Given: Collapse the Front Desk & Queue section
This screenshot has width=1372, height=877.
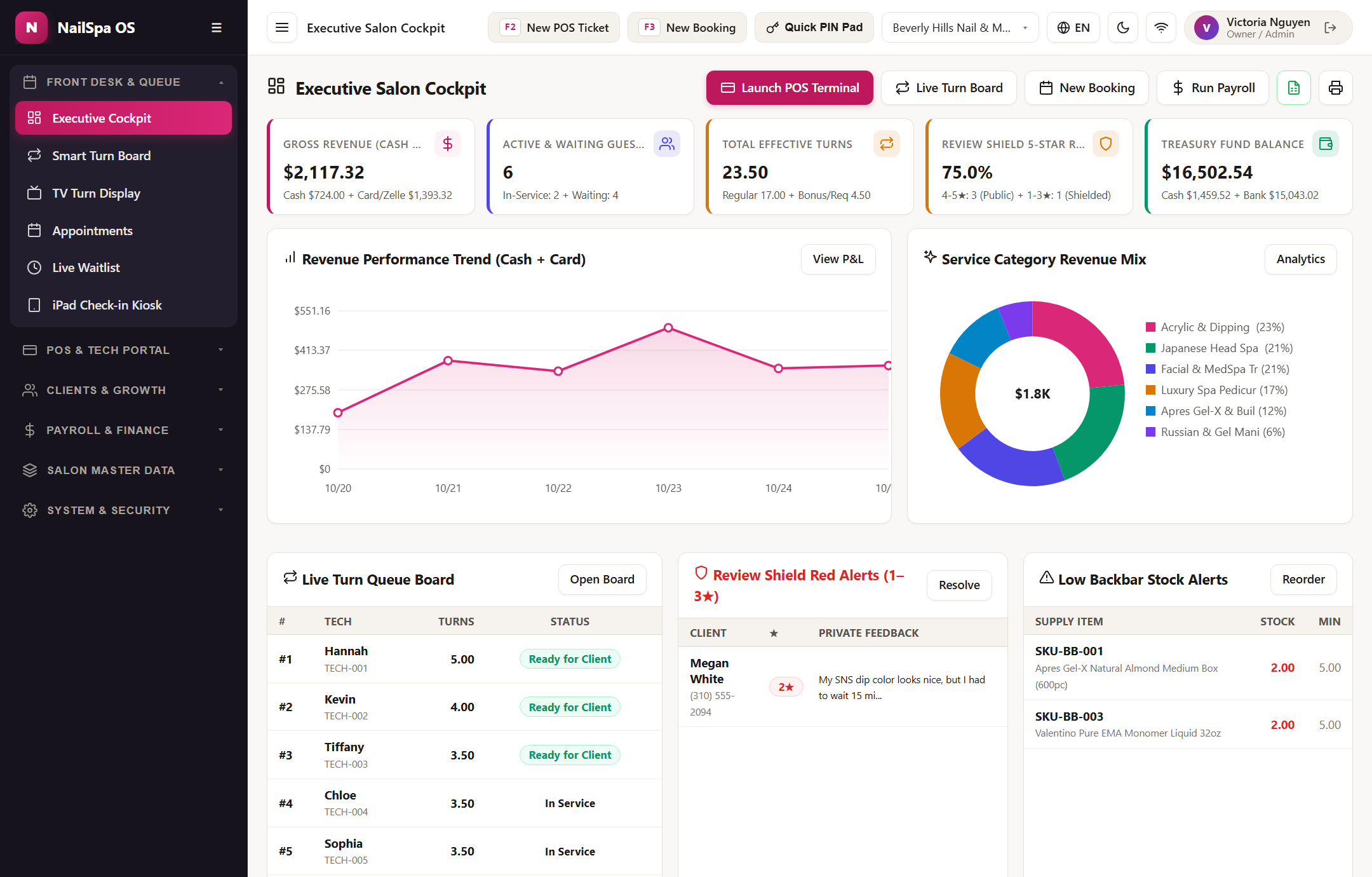Looking at the screenshot, I should click(x=124, y=82).
